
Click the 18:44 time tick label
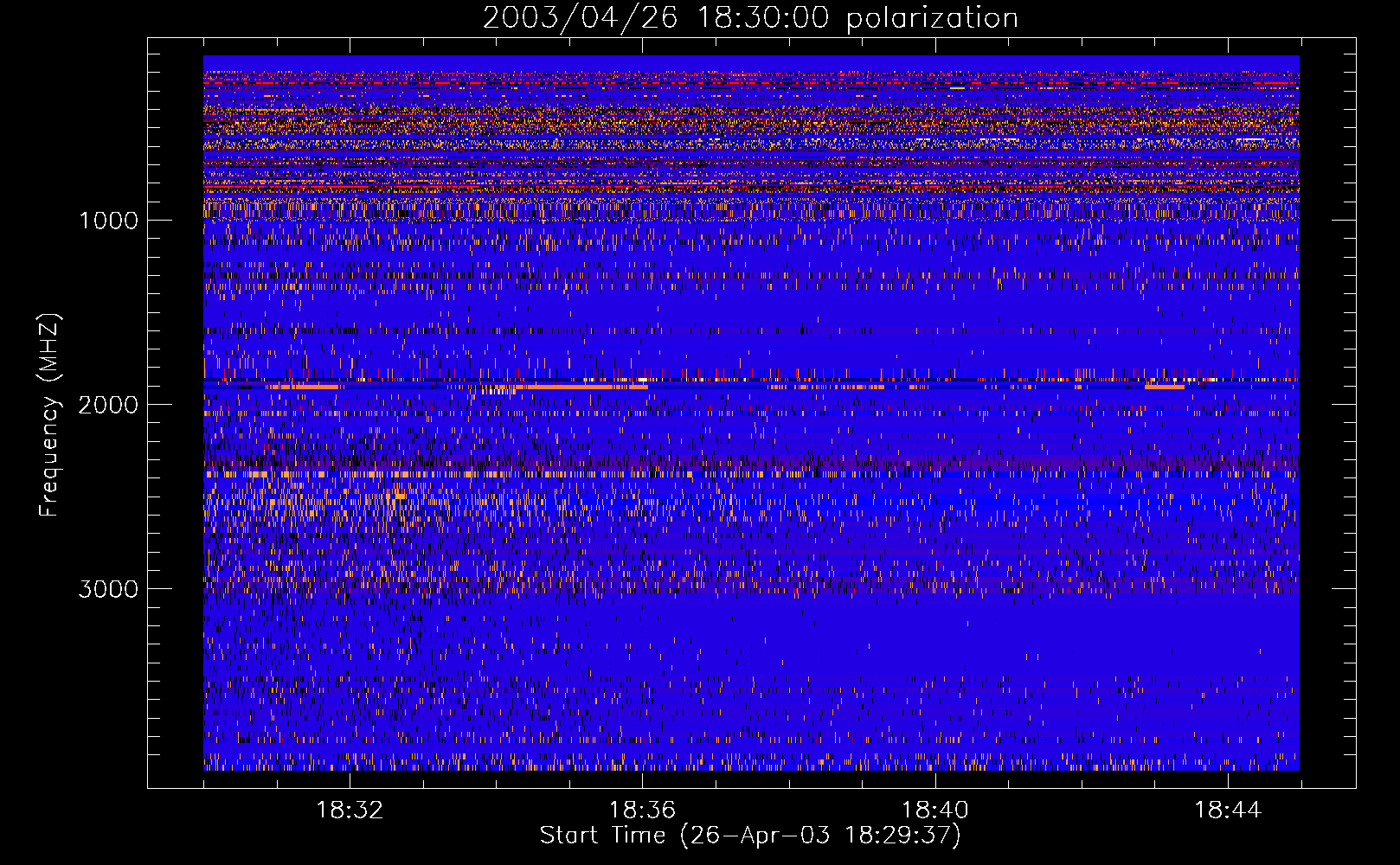point(1228,811)
